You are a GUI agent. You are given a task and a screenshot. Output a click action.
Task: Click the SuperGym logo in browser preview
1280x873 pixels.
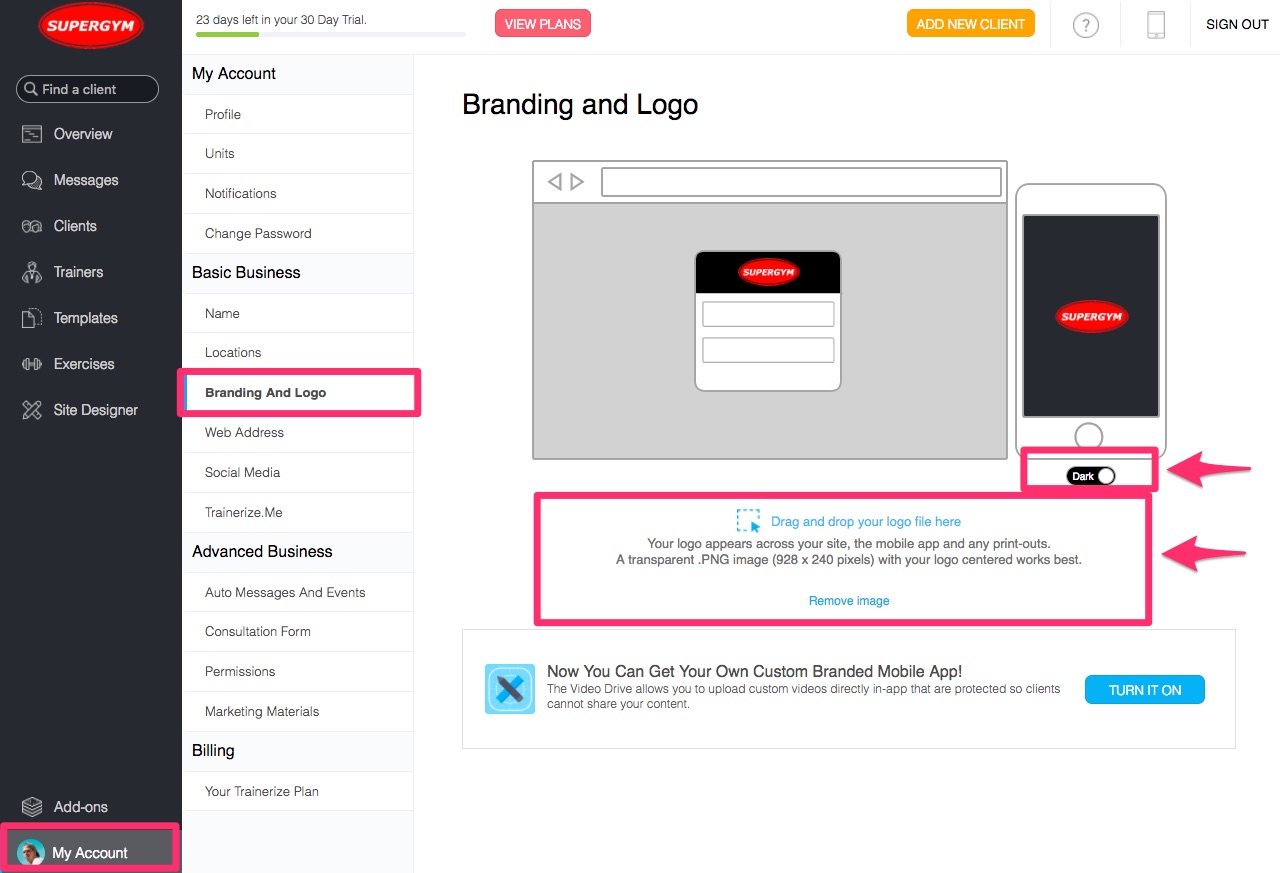pos(768,271)
